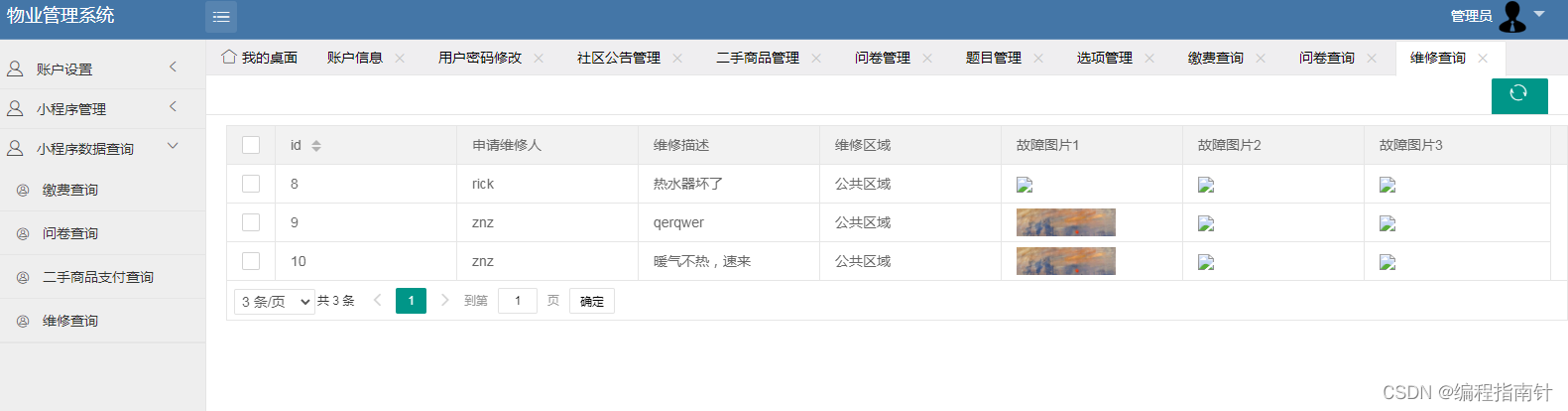The image size is (1568, 411).
Task: Close the 选项管理 tab
Action: coord(1149,58)
